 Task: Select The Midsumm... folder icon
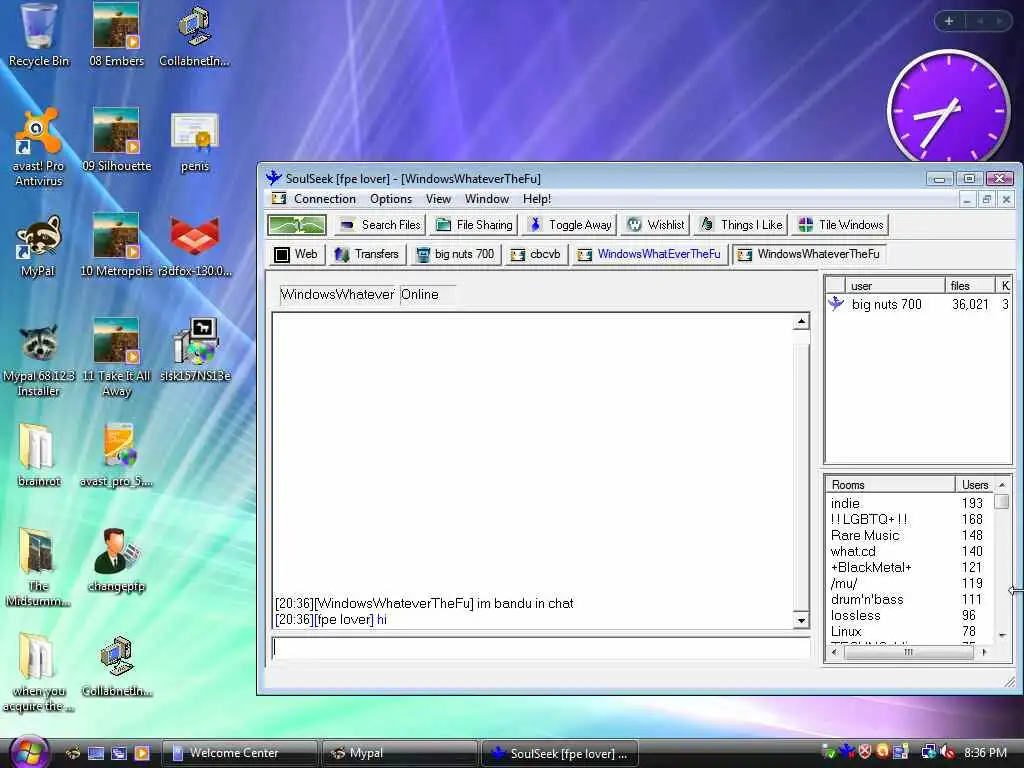pyautogui.click(x=39, y=568)
